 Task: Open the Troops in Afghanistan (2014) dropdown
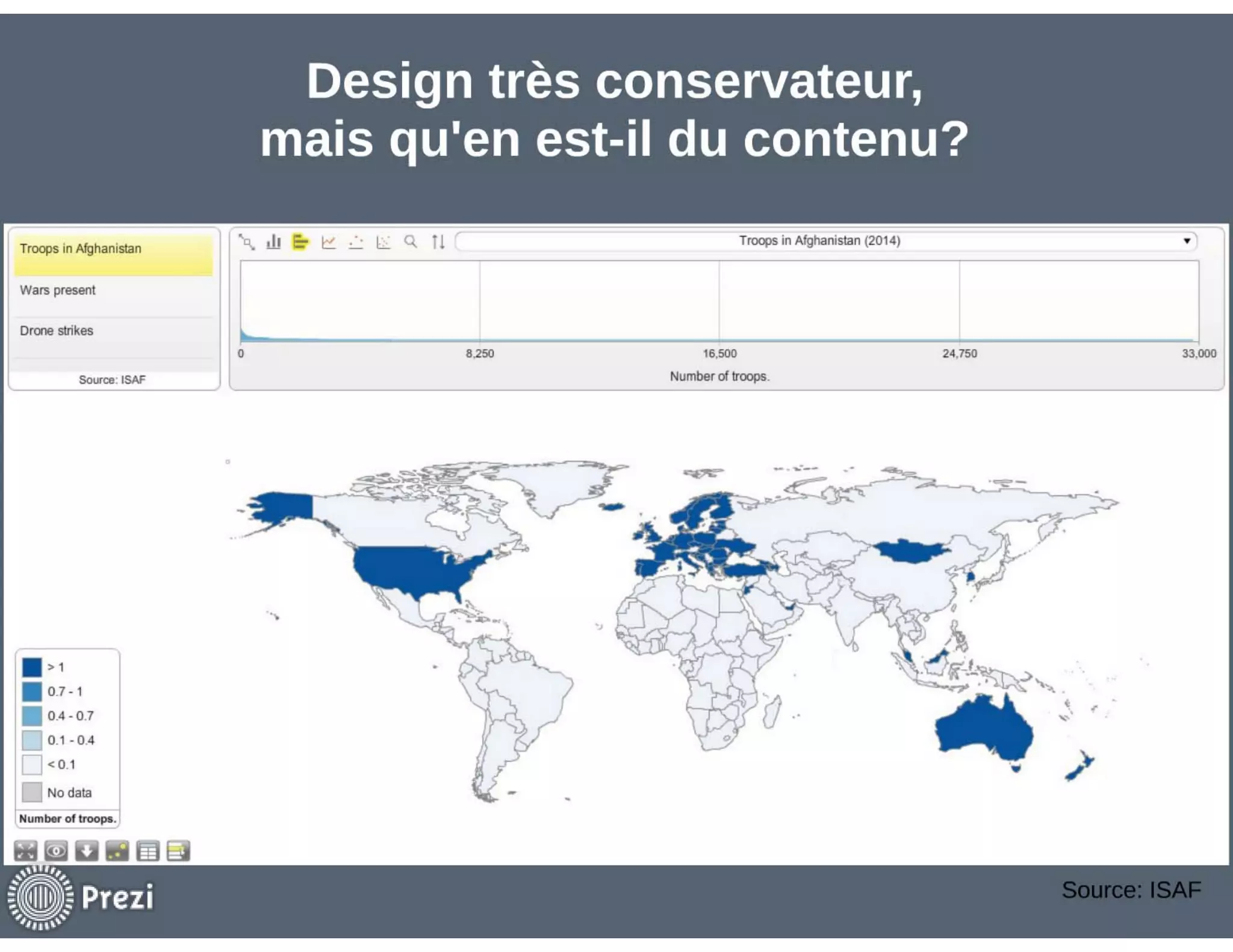click(x=825, y=241)
